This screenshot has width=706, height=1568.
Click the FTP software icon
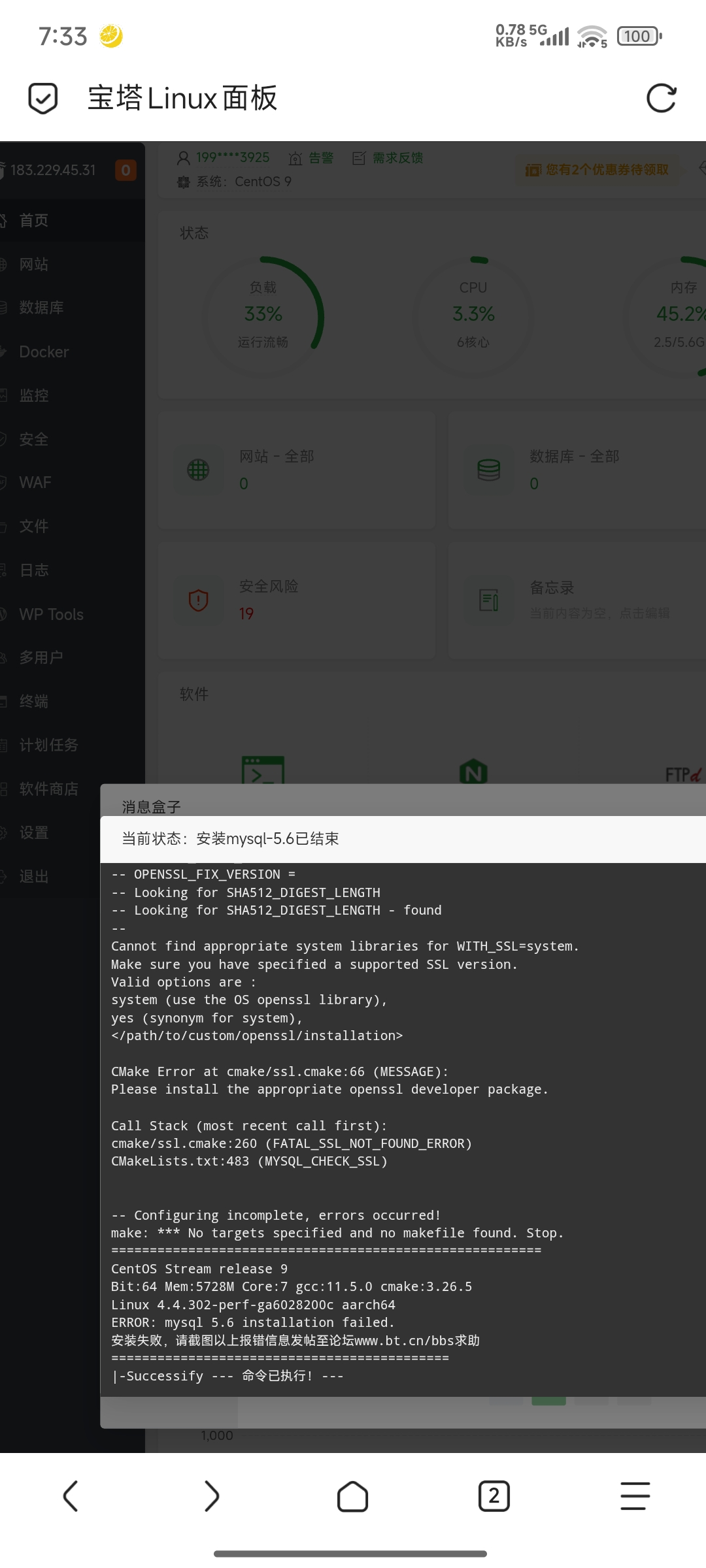click(684, 775)
